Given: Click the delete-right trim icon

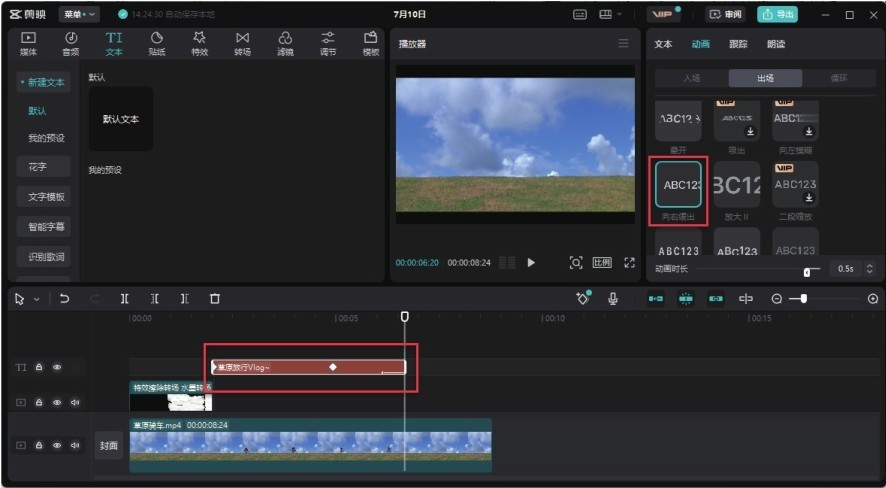Looking at the screenshot, I should (x=185, y=299).
